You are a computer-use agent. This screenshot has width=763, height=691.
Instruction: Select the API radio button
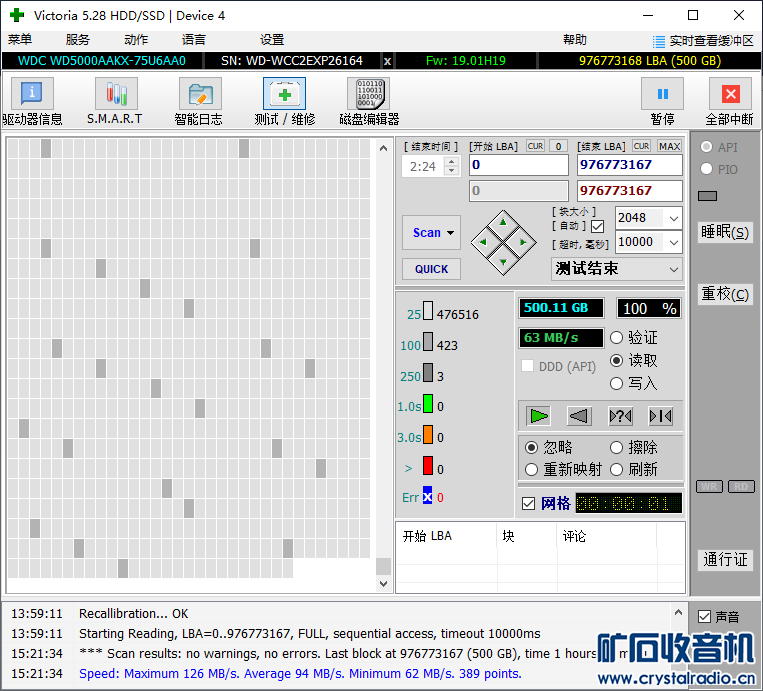point(707,147)
